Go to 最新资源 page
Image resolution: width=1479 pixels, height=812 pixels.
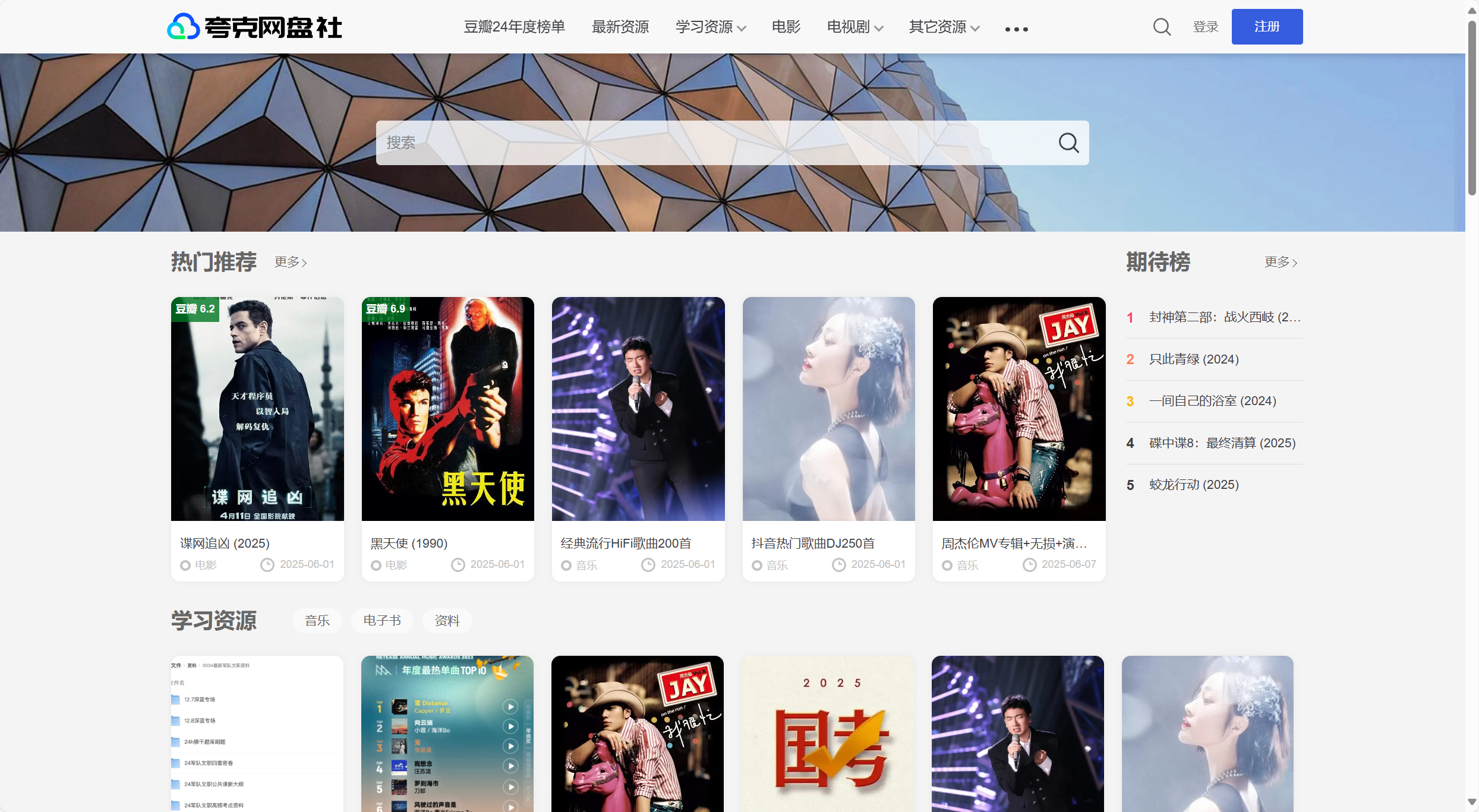pos(620,27)
